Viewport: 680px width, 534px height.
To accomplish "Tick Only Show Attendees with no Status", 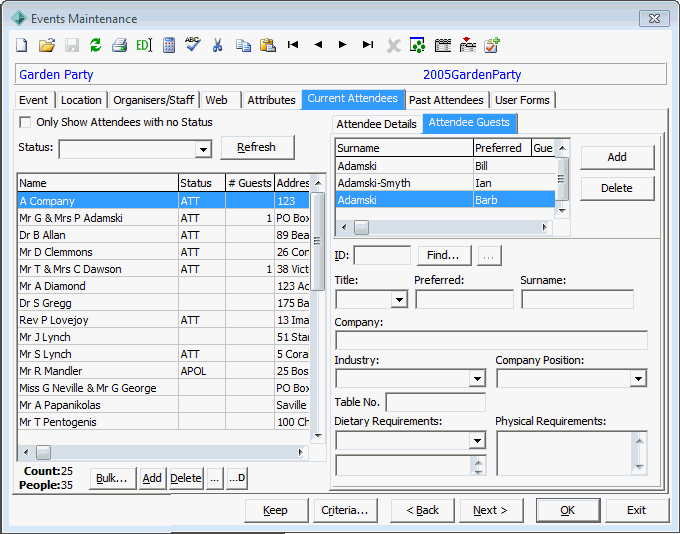I will (x=25, y=122).
